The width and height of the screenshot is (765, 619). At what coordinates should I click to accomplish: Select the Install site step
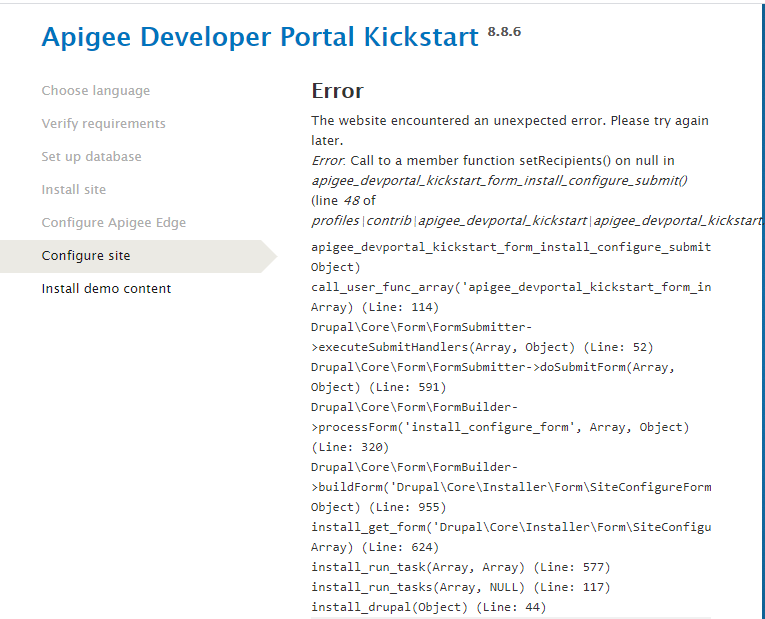74,190
